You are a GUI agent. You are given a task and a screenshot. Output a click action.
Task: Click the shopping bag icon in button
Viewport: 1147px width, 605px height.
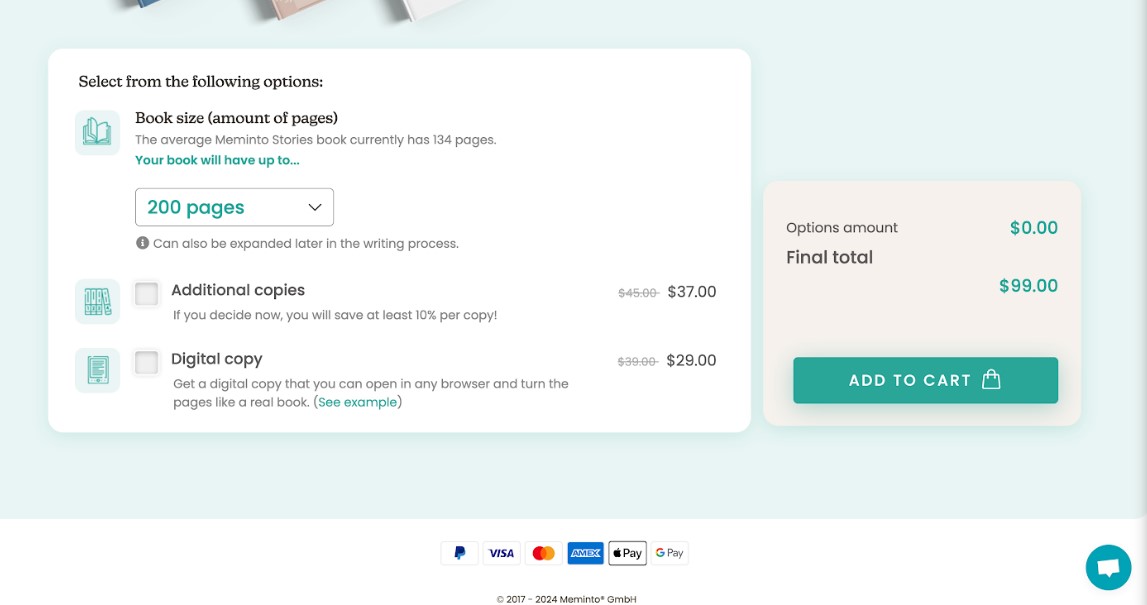tap(991, 380)
